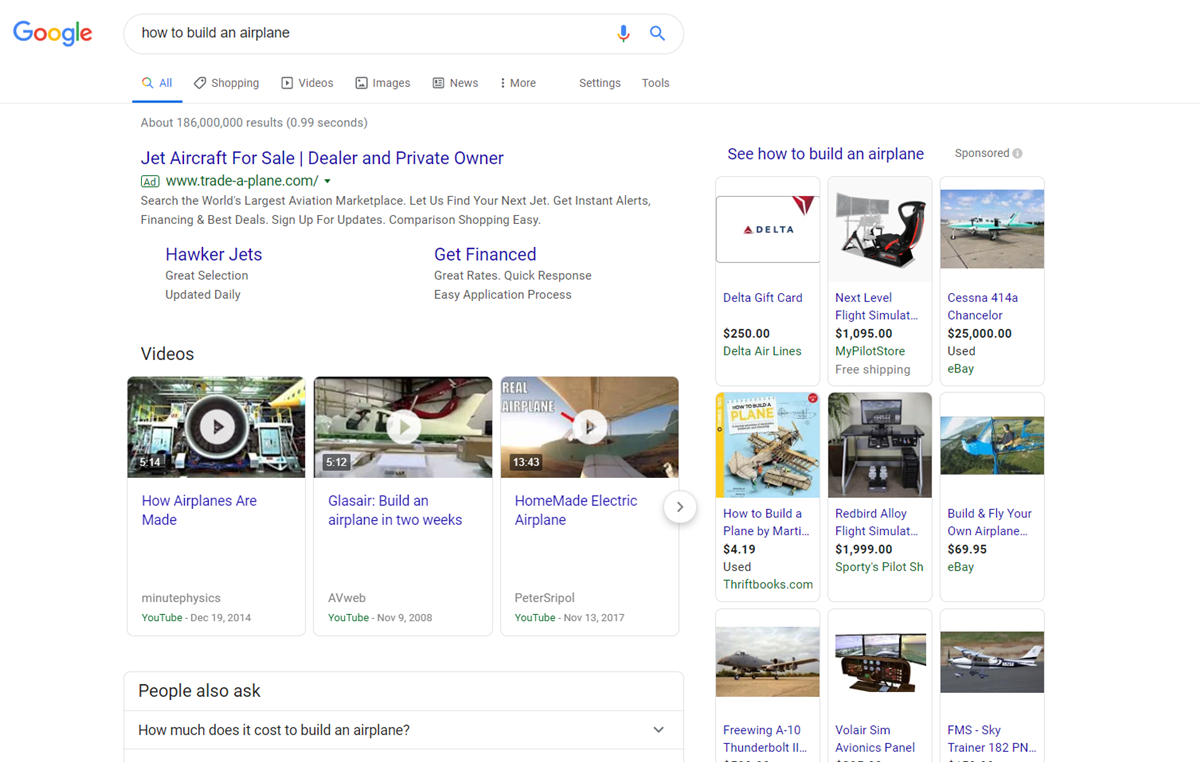Click minutephysics channel name
Viewport: 1200px width, 762px height.
click(181, 598)
